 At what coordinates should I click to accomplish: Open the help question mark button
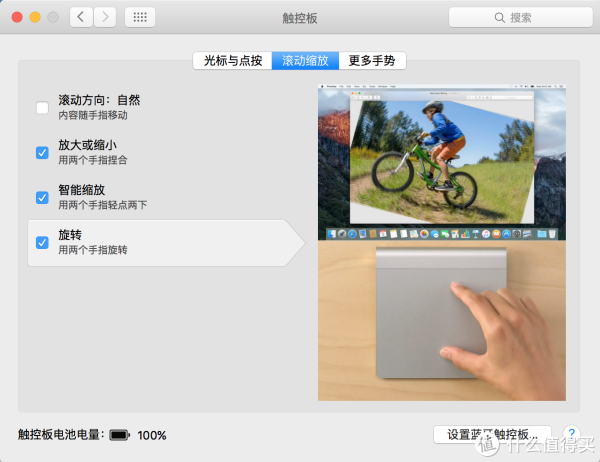[x=571, y=433]
